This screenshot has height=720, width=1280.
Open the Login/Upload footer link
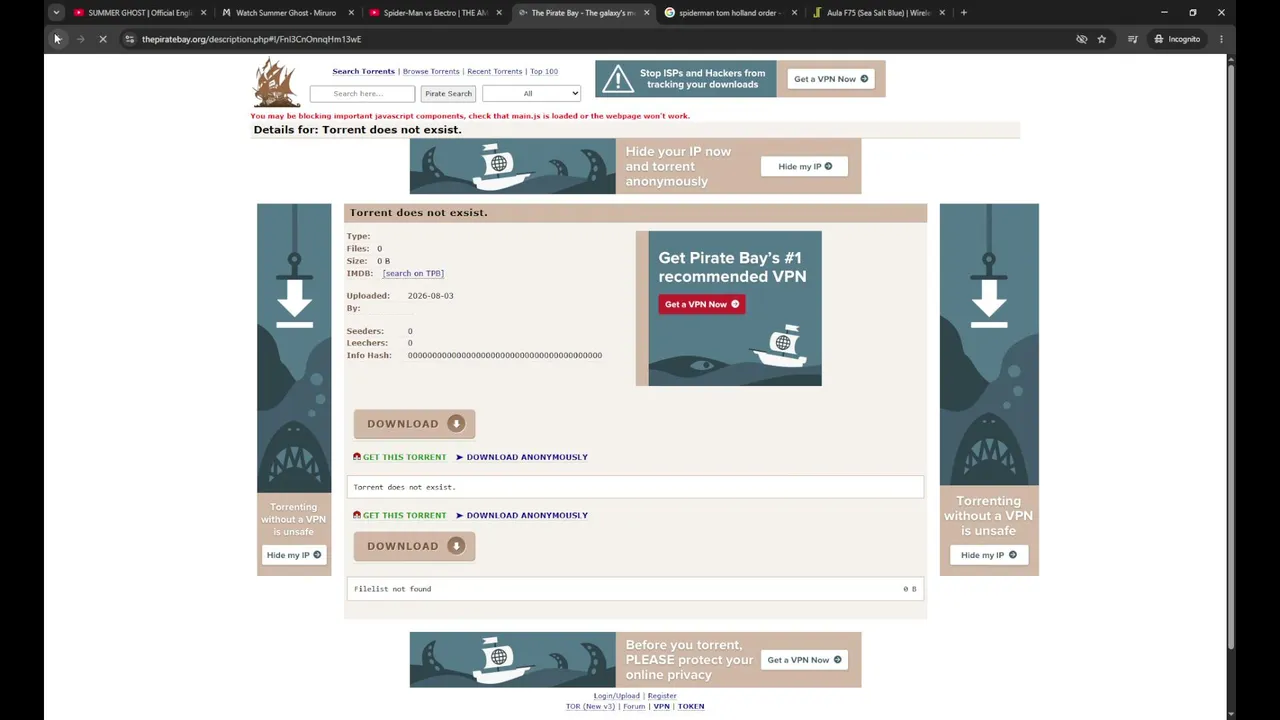[x=616, y=696]
